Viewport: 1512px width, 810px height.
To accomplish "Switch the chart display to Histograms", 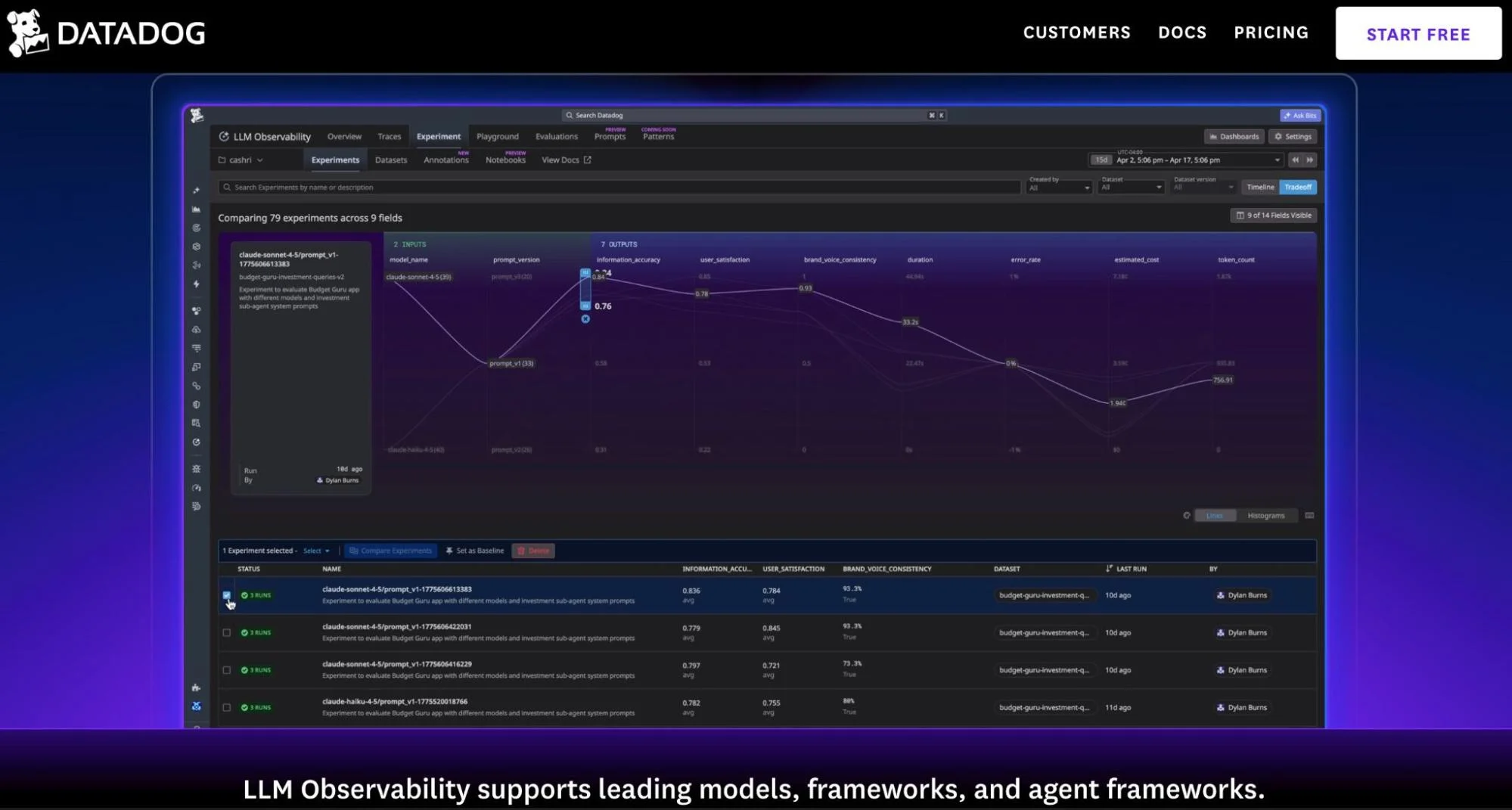I will pos(1266,515).
